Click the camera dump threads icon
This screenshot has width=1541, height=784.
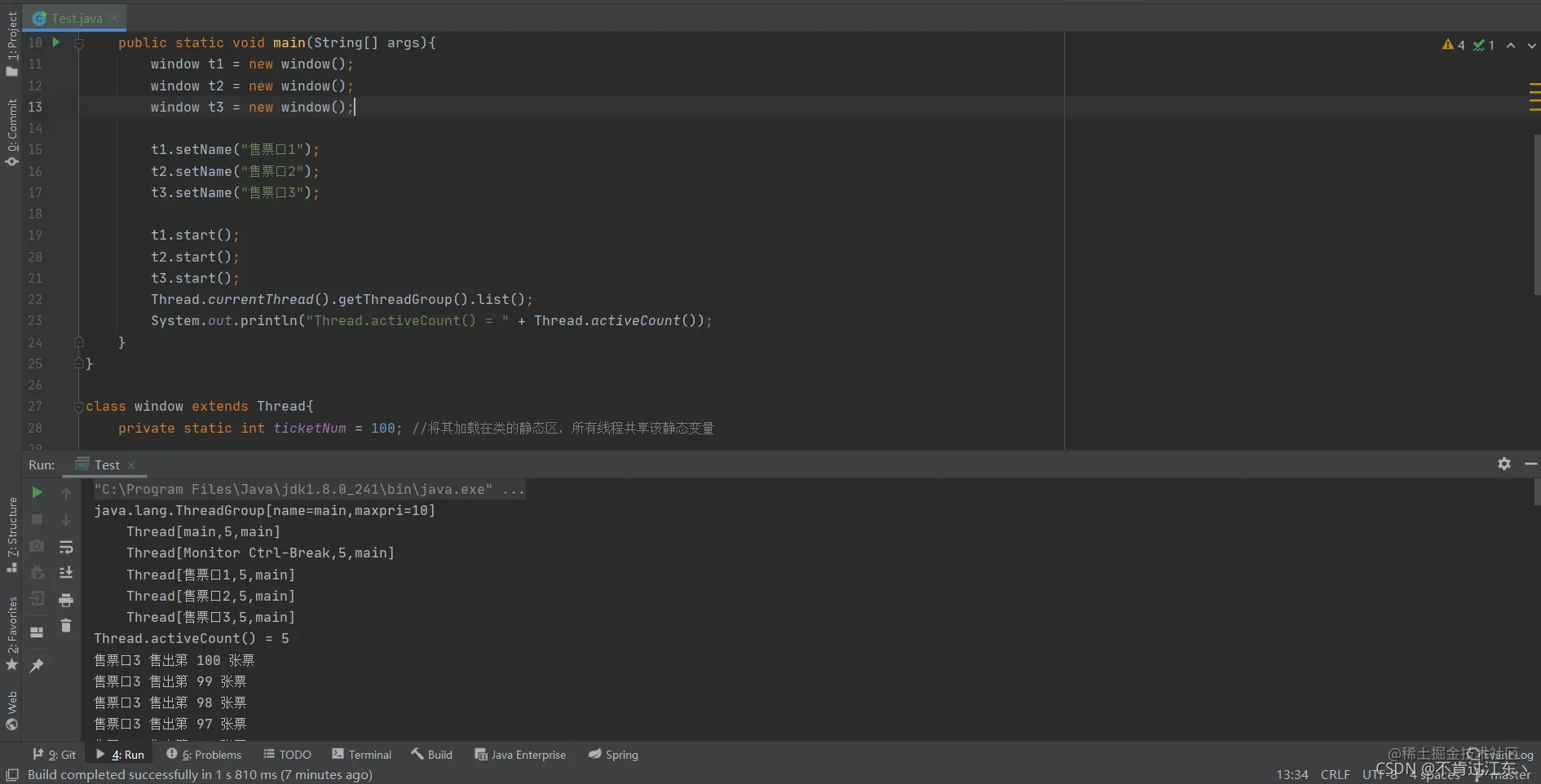pyautogui.click(x=37, y=546)
